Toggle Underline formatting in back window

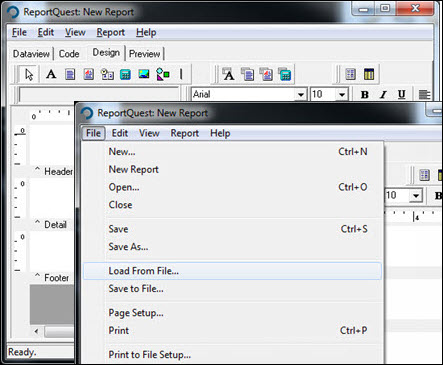pyautogui.click(x=402, y=95)
